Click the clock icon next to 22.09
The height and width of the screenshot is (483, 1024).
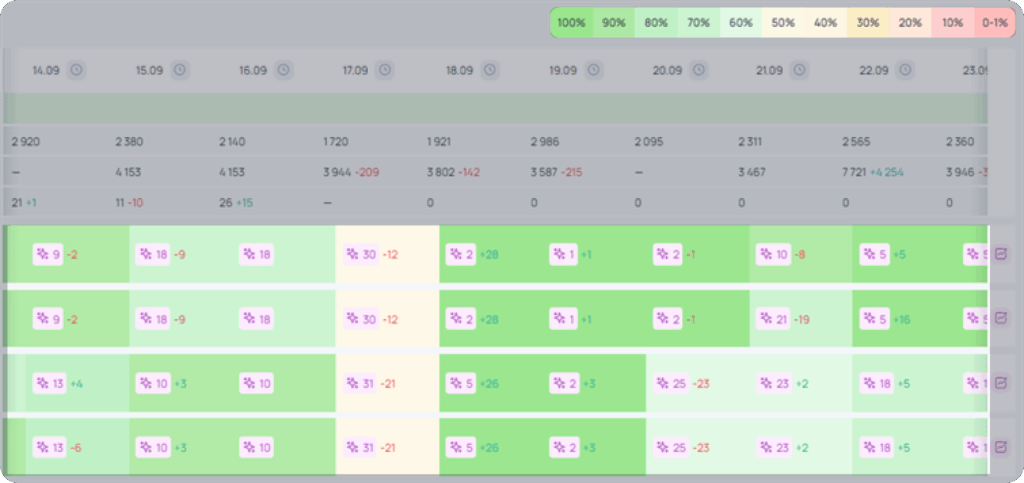[x=905, y=70]
